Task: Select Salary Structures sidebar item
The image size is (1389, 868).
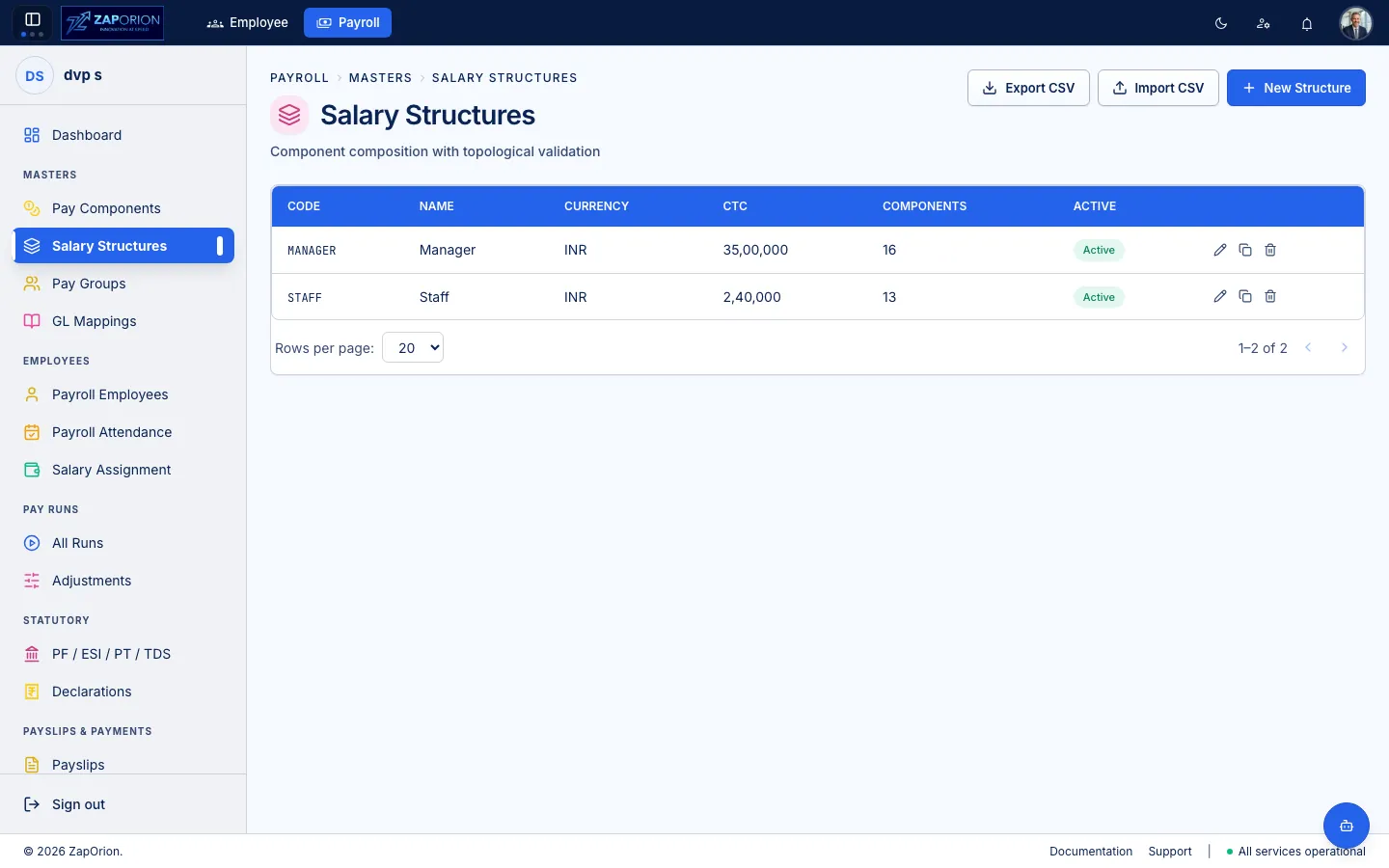Action: pyautogui.click(x=123, y=246)
